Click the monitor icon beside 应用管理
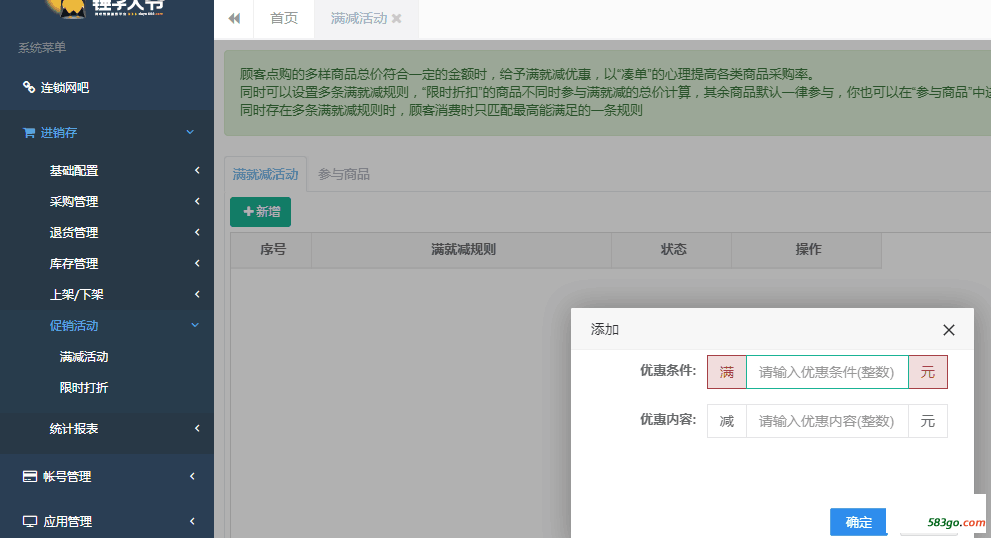 click(x=30, y=521)
